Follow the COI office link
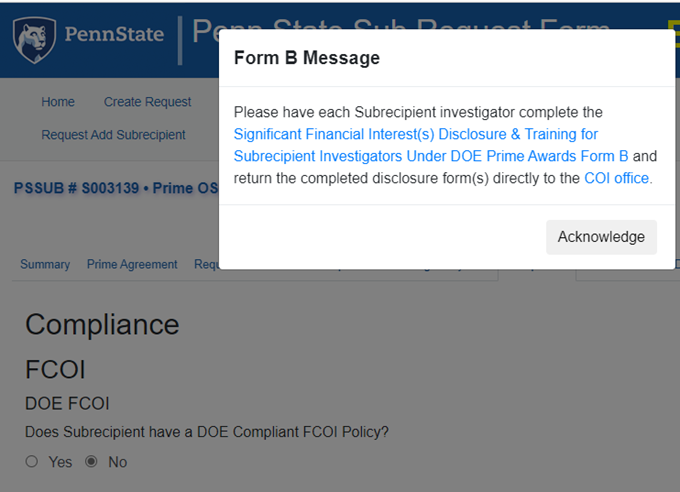Screen dimensions: 680x492 click(x=617, y=178)
